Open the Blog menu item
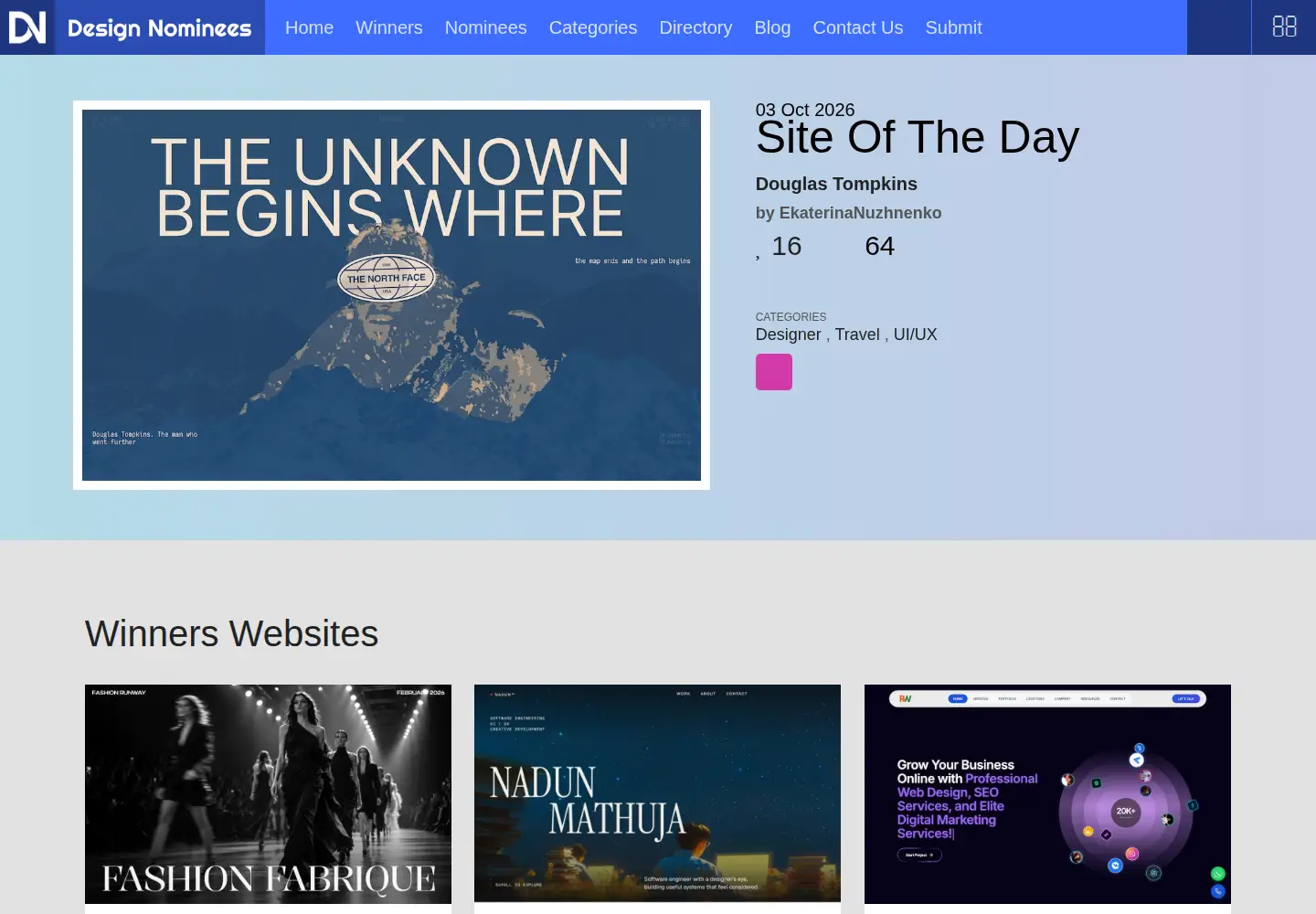 pos(772,27)
